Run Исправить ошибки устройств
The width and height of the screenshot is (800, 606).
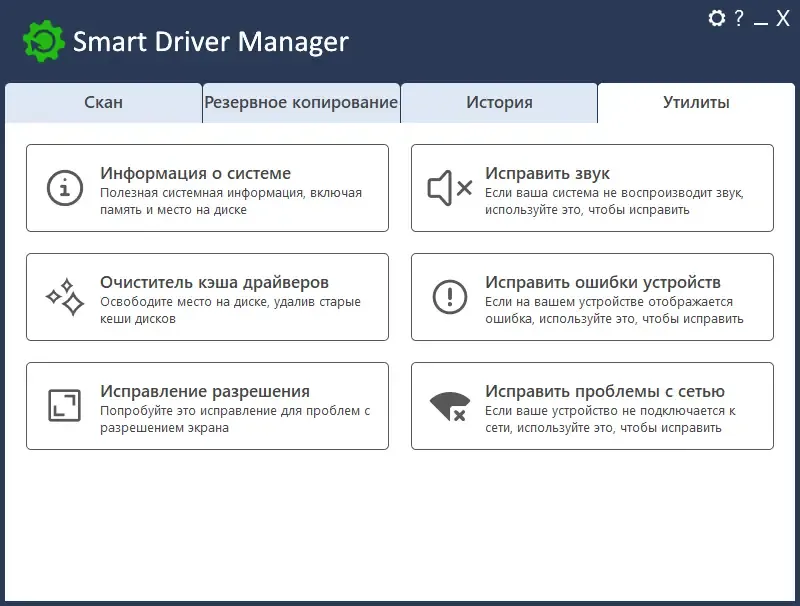(590, 296)
